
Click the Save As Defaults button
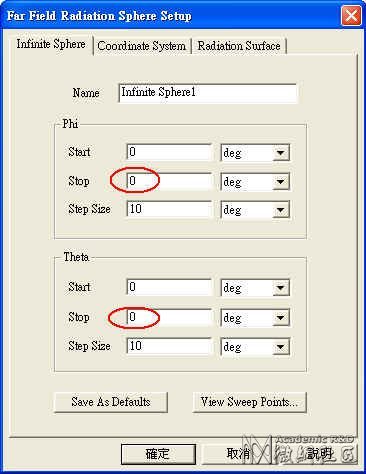[x=111, y=402]
